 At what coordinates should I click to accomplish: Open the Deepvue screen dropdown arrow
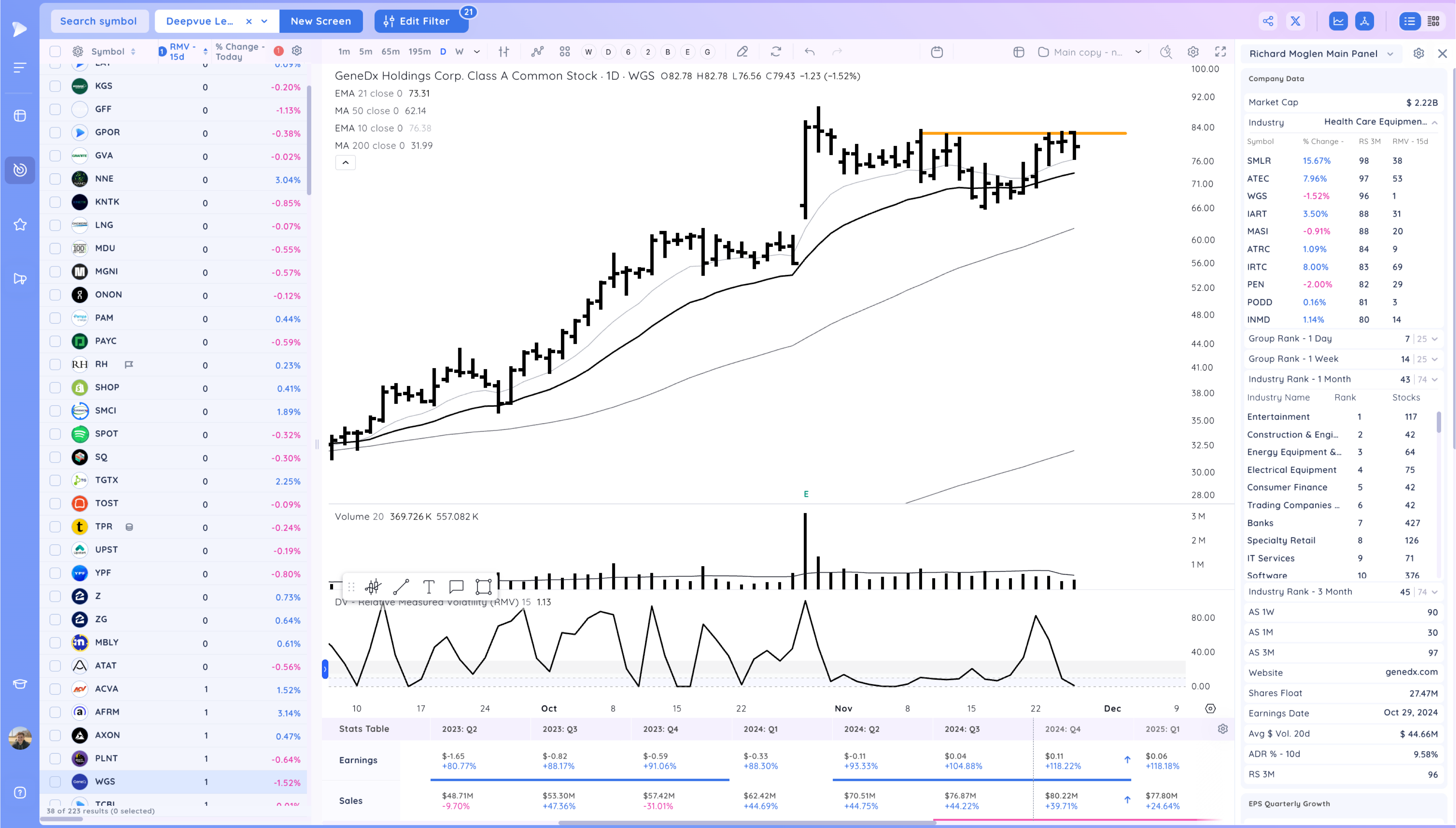(264, 21)
